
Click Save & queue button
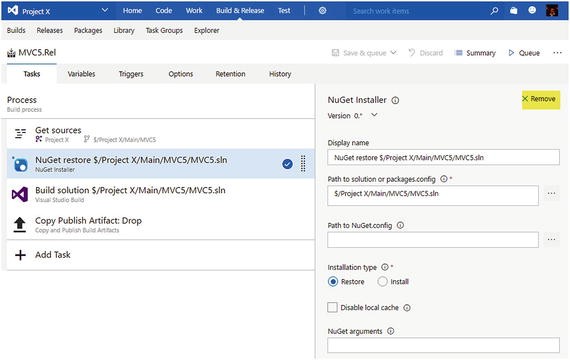click(359, 53)
